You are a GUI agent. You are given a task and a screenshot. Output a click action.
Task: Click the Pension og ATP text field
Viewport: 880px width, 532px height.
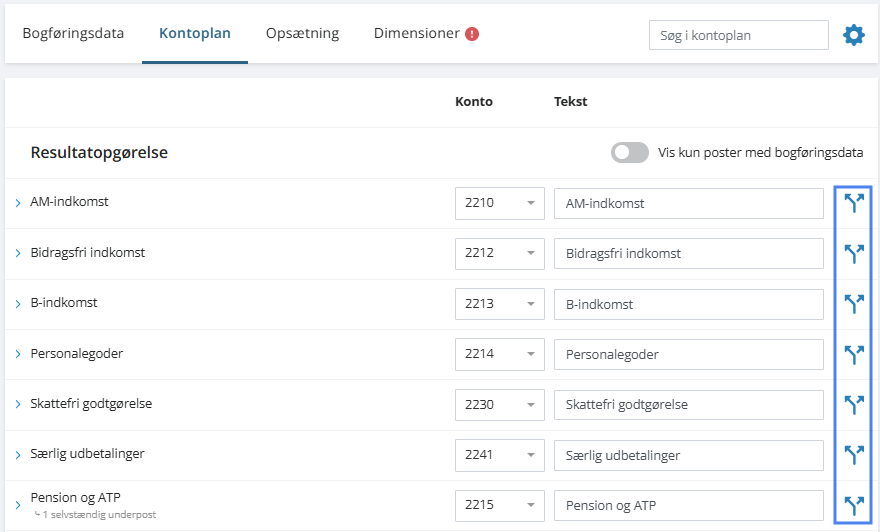[689, 505]
